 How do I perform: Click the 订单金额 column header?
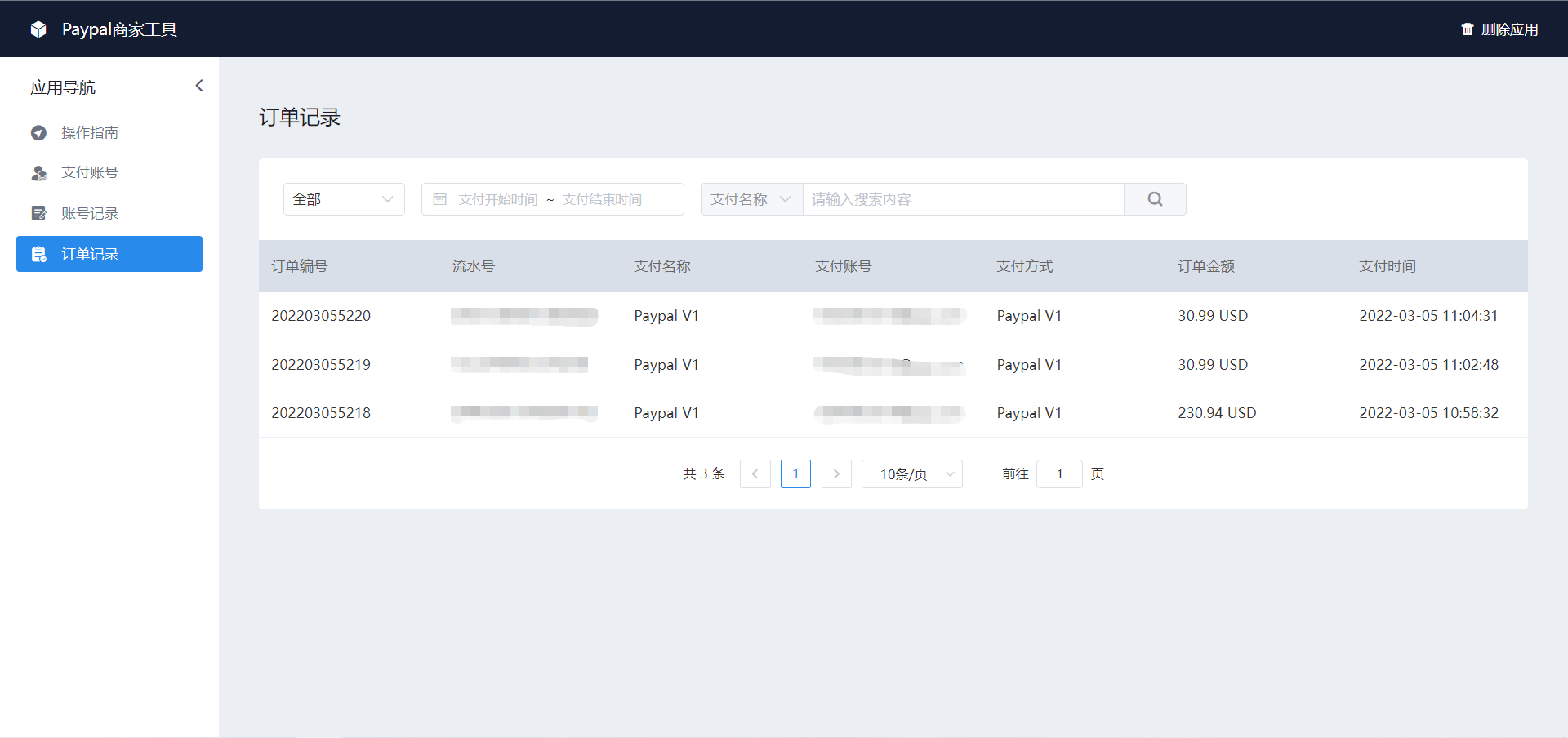pyautogui.click(x=1206, y=266)
